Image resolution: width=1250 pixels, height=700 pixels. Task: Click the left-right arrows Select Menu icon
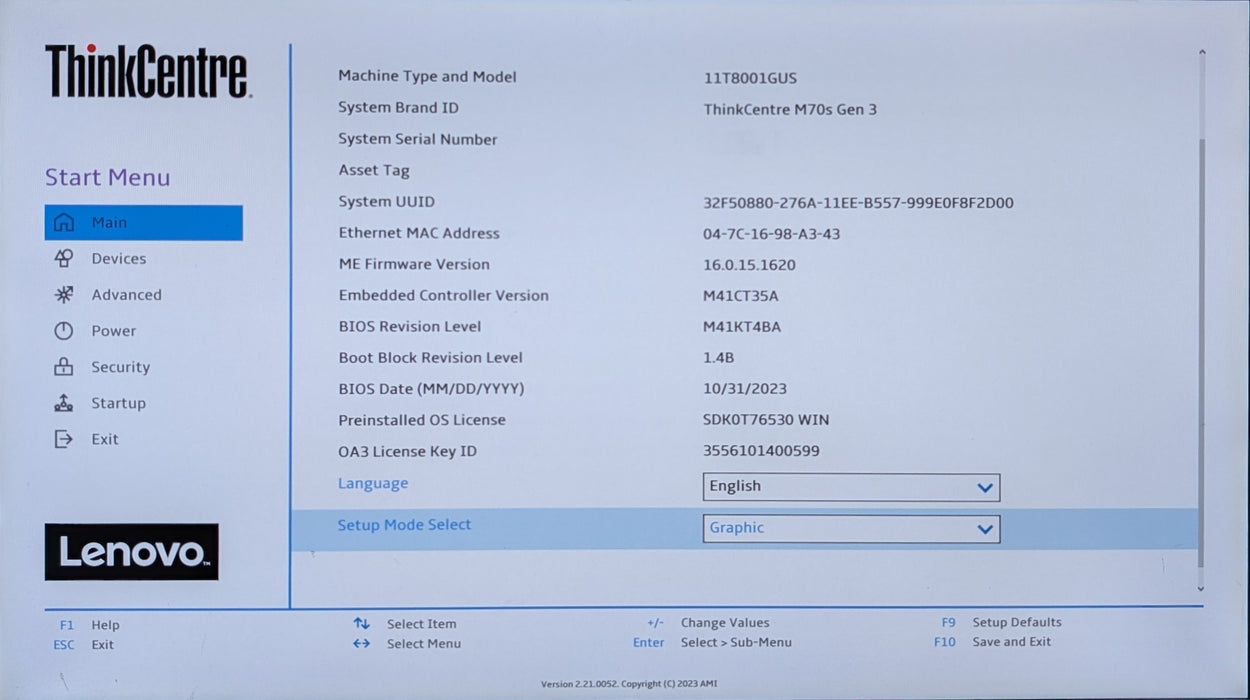tap(361, 643)
